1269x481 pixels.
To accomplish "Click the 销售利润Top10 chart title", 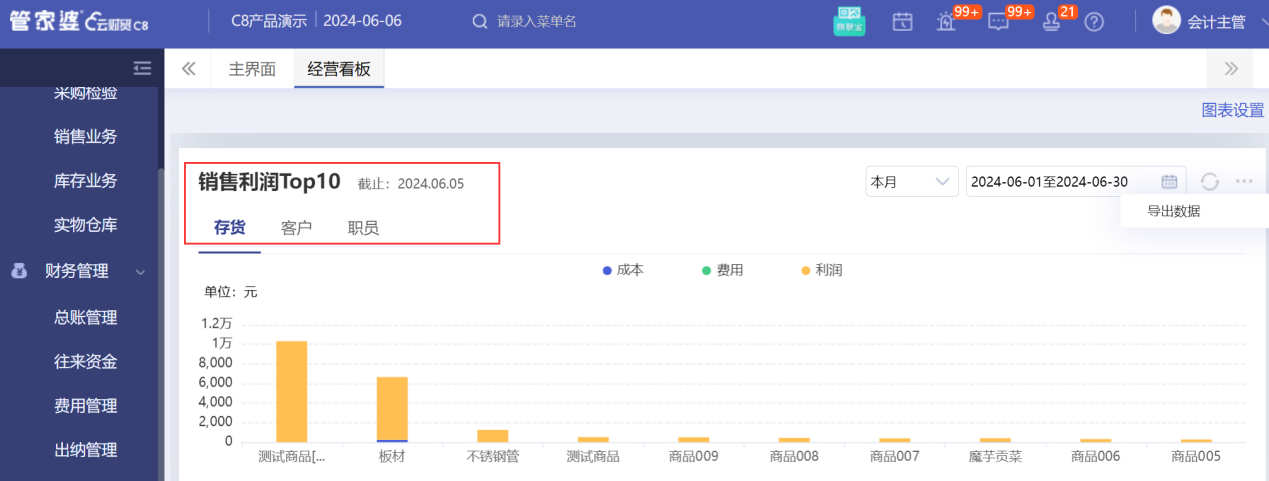I will tap(269, 182).
